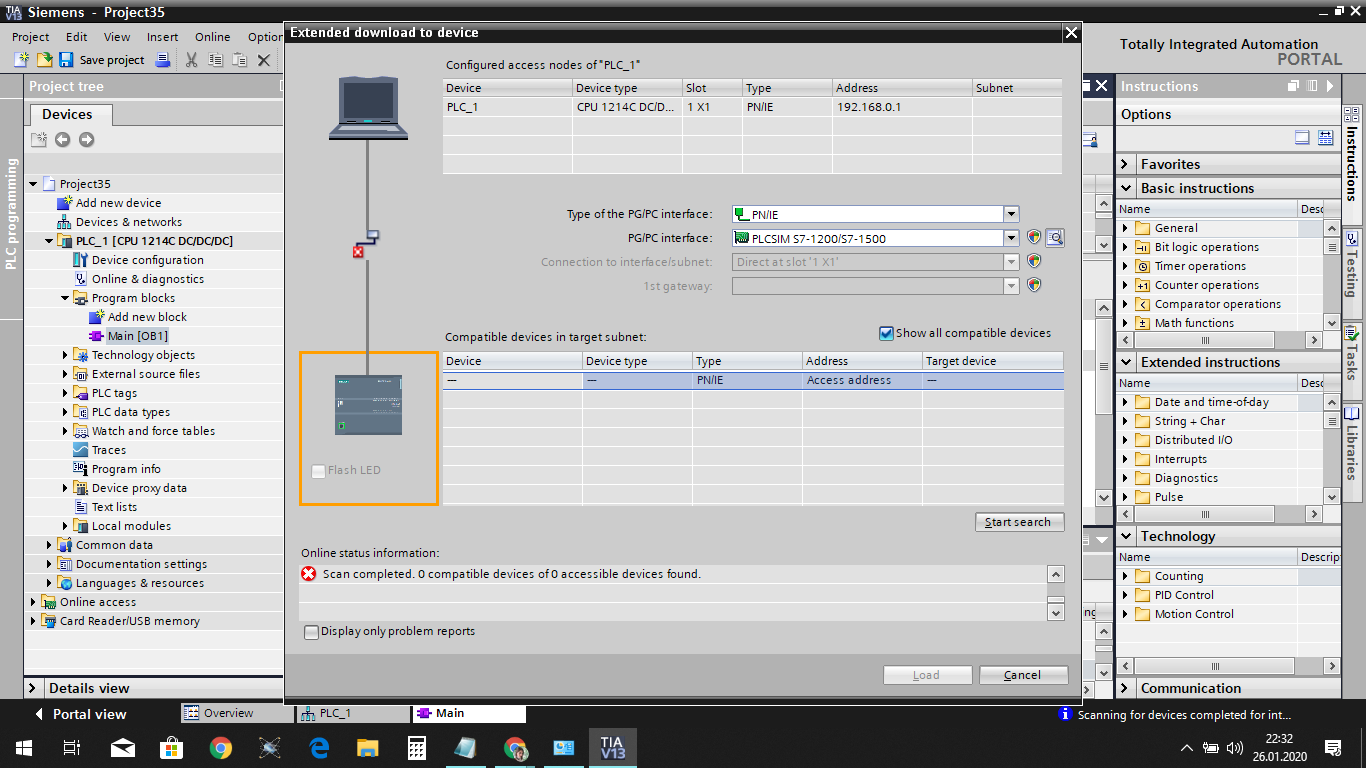This screenshot has width=1366, height=768.
Task: Select Online & diagnostics in project tree
Action: [x=148, y=279]
